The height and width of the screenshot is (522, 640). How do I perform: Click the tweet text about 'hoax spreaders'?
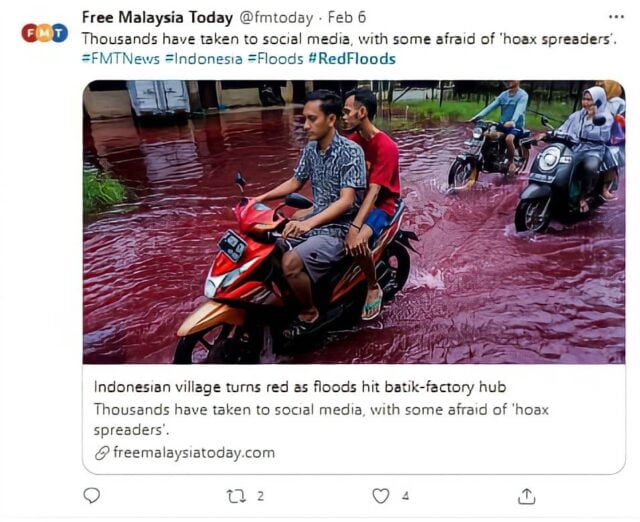348,38
